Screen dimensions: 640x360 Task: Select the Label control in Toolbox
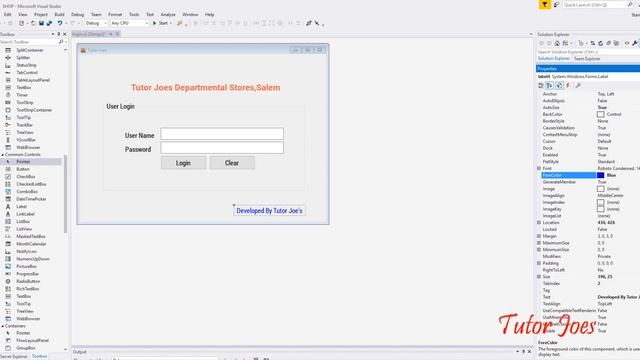(x=22, y=207)
